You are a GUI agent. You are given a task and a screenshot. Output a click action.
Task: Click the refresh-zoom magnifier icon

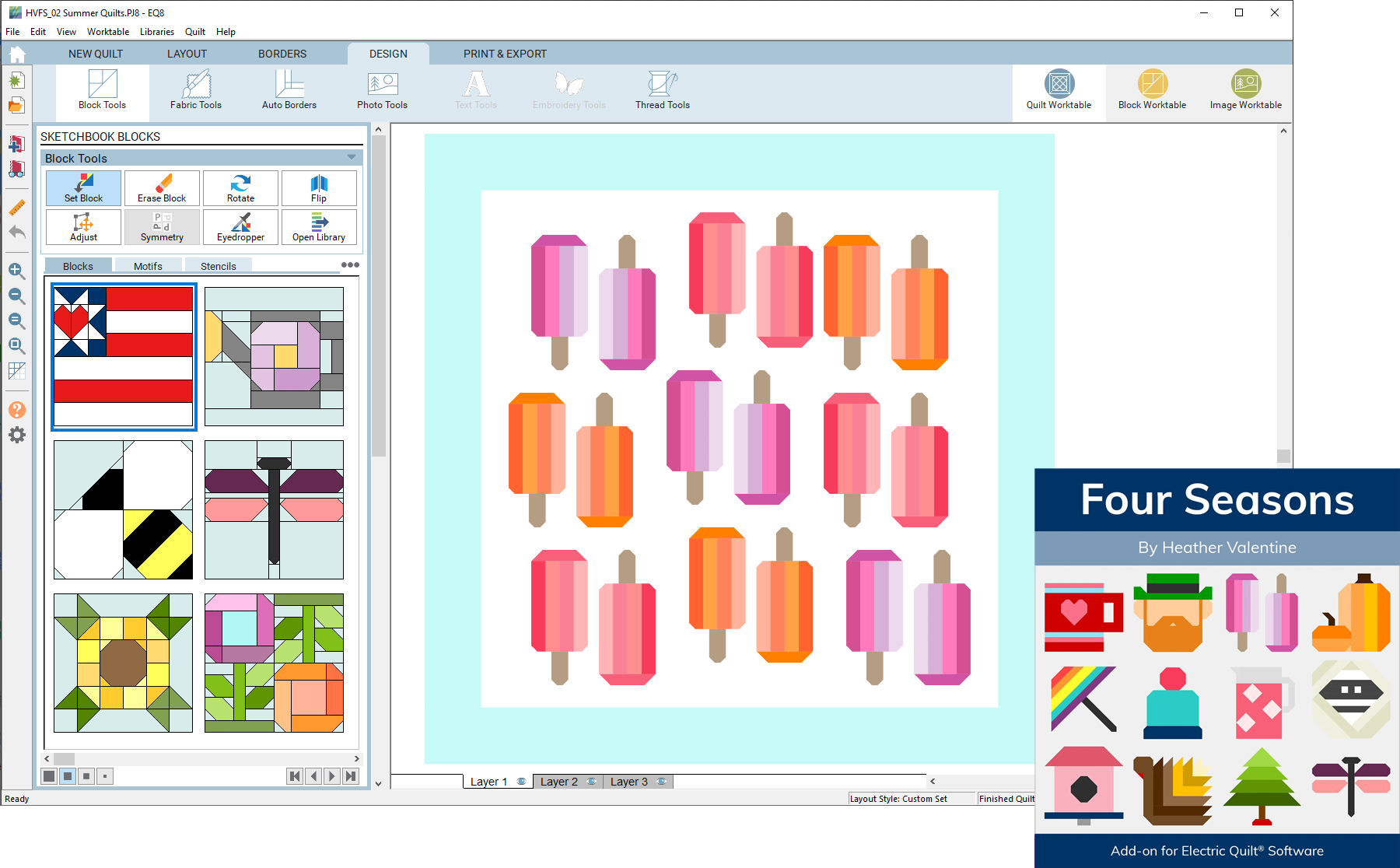point(16,320)
